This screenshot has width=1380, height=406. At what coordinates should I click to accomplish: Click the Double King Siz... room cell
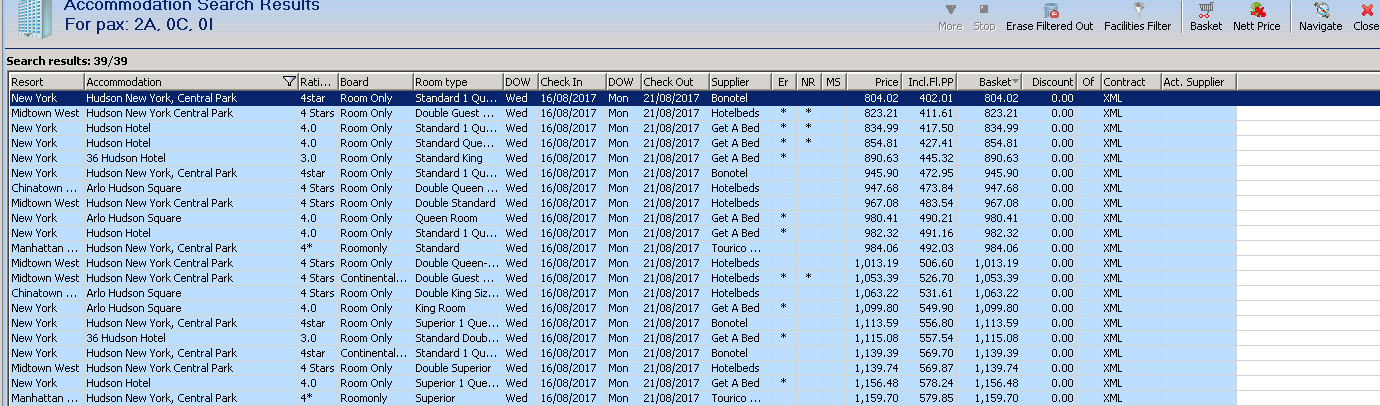458,293
